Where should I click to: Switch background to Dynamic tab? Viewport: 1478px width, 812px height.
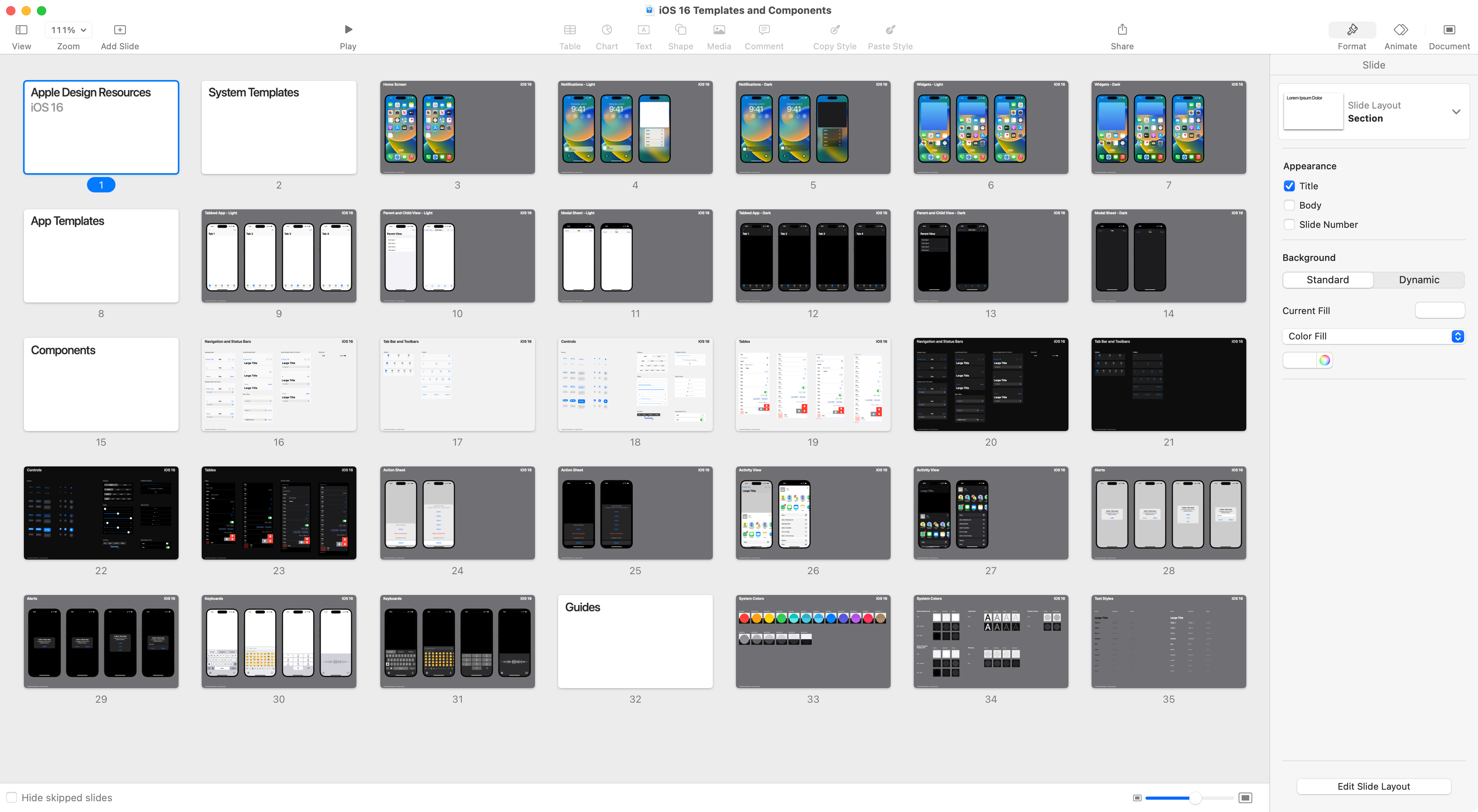pyautogui.click(x=1418, y=280)
